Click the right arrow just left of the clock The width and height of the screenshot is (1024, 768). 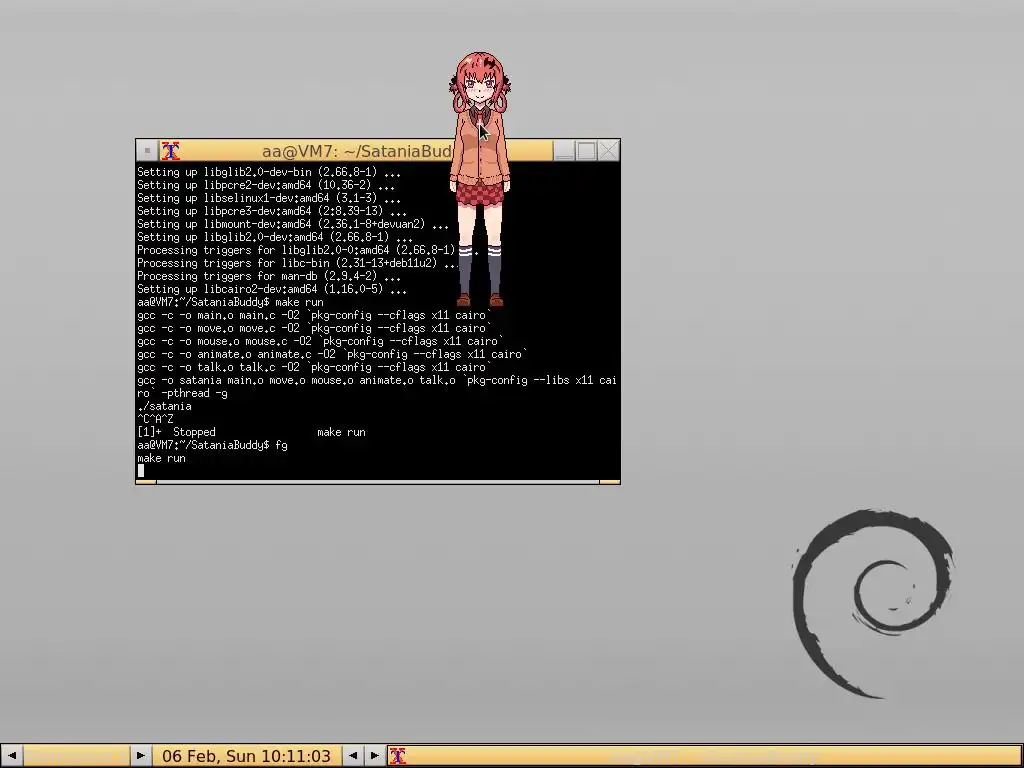click(x=140, y=756)
